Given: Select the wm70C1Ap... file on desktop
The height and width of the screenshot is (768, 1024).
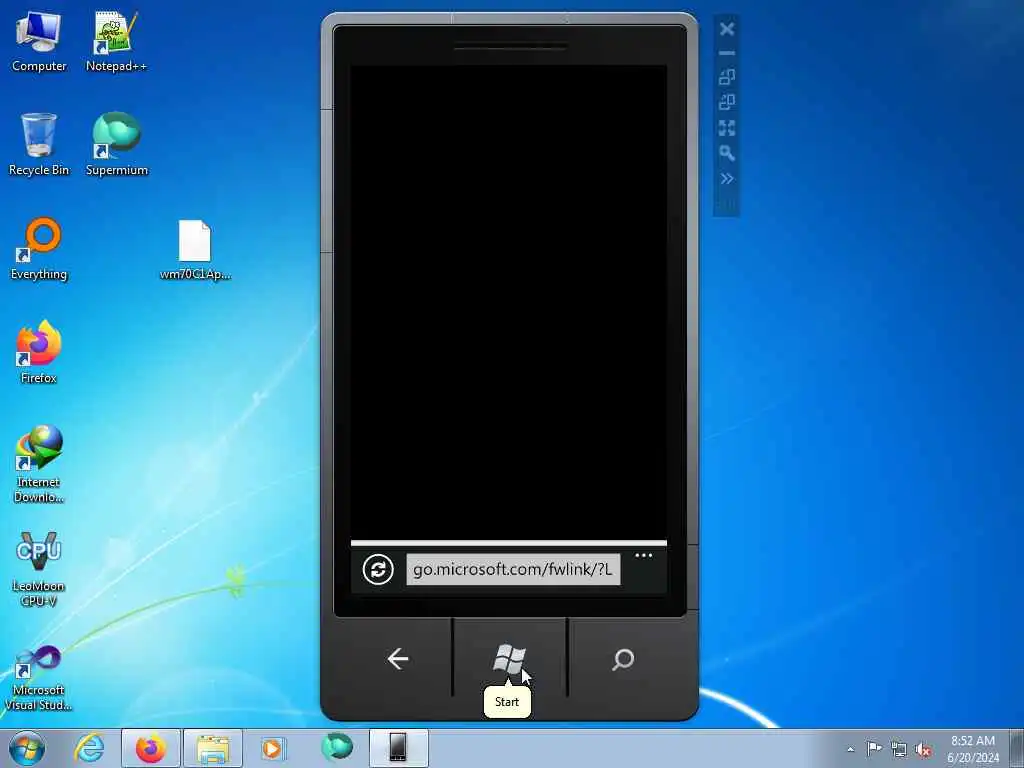Looking at the screenshot, I should [195, 250].
